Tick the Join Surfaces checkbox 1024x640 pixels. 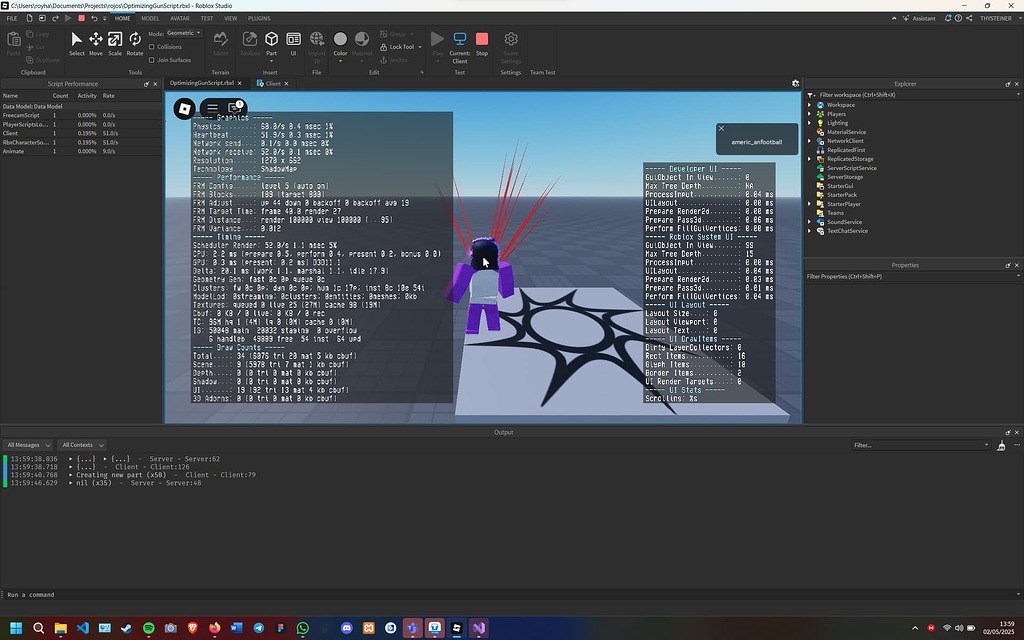tap(152, 60)
